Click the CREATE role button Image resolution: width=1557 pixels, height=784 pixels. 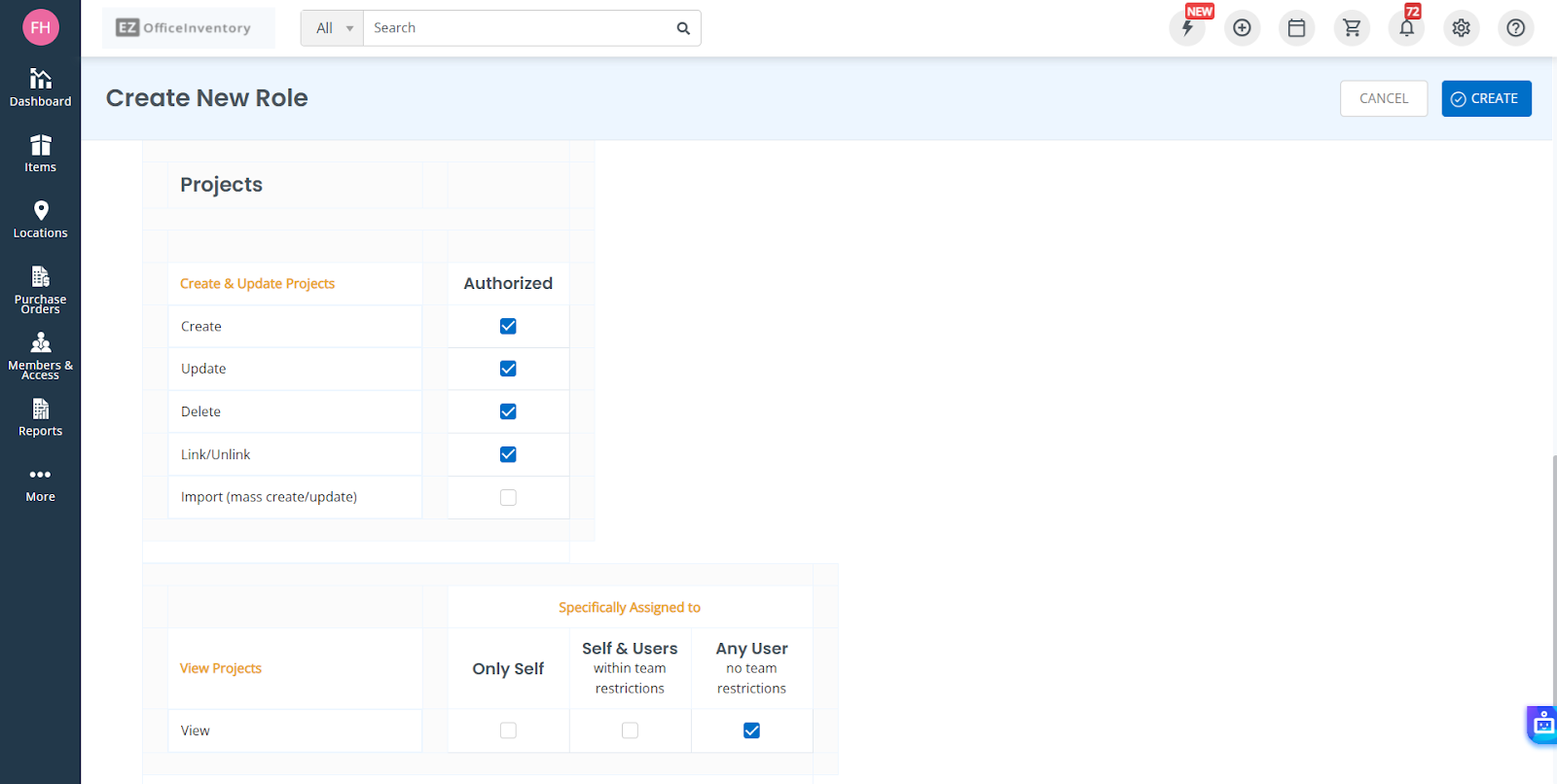[1486, 98]
